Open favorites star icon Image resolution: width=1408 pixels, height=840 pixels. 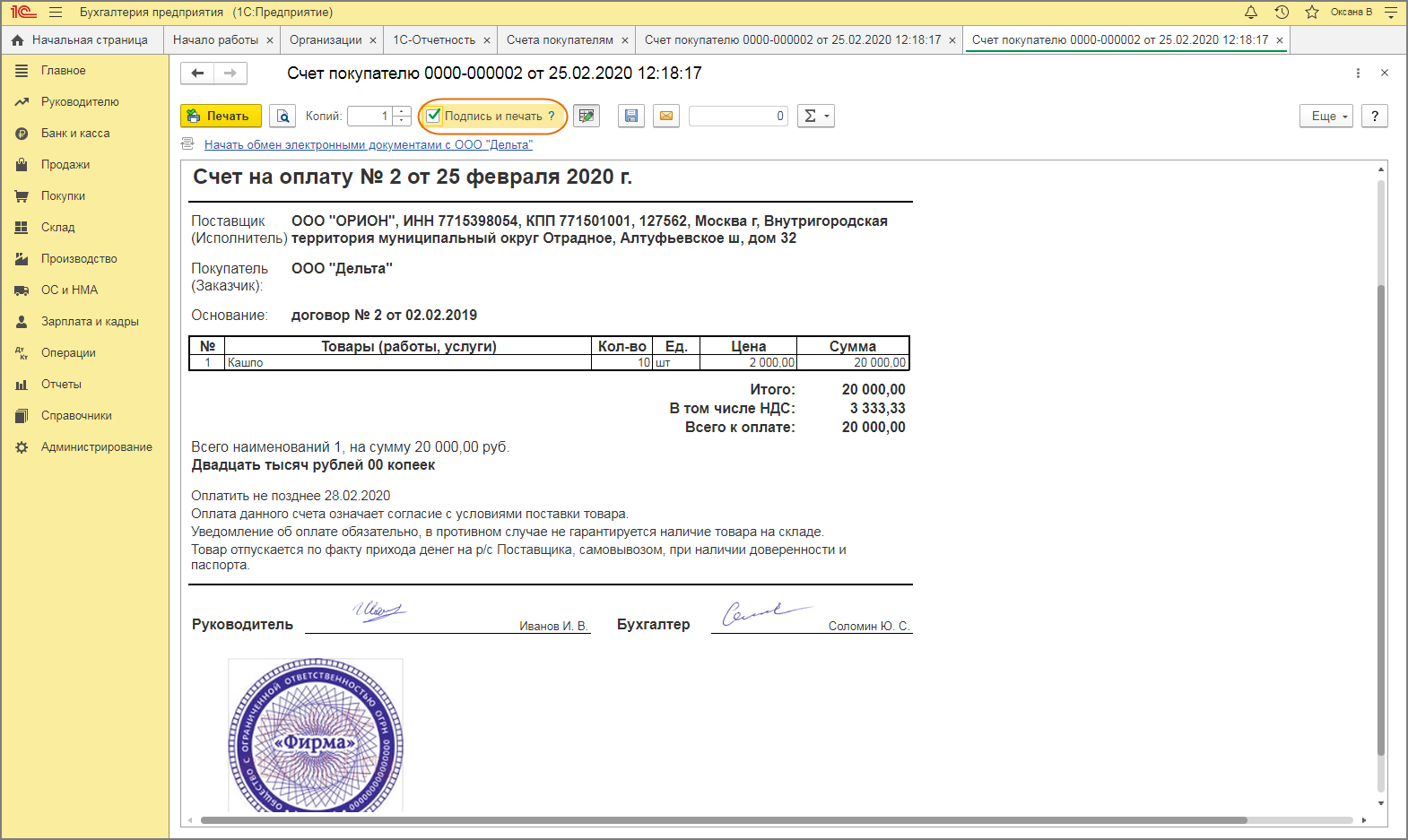1312,13
